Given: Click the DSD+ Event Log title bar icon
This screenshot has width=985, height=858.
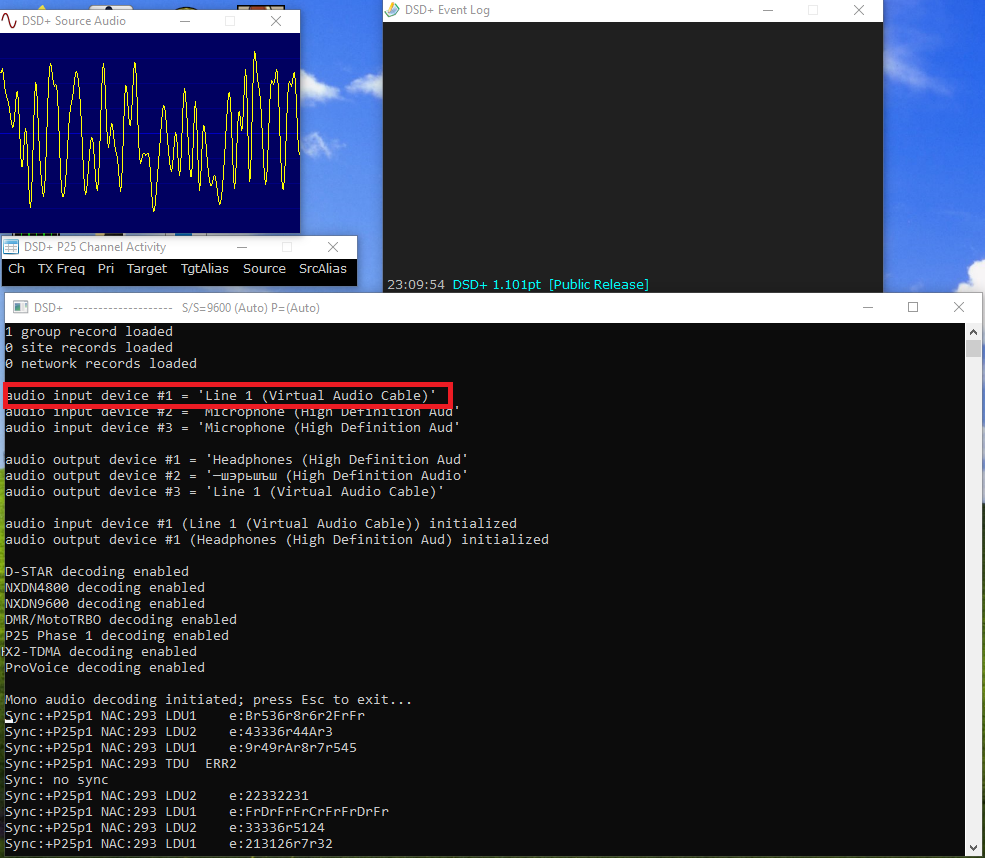Looking at the screenshot, I should [x=392, y=10].
